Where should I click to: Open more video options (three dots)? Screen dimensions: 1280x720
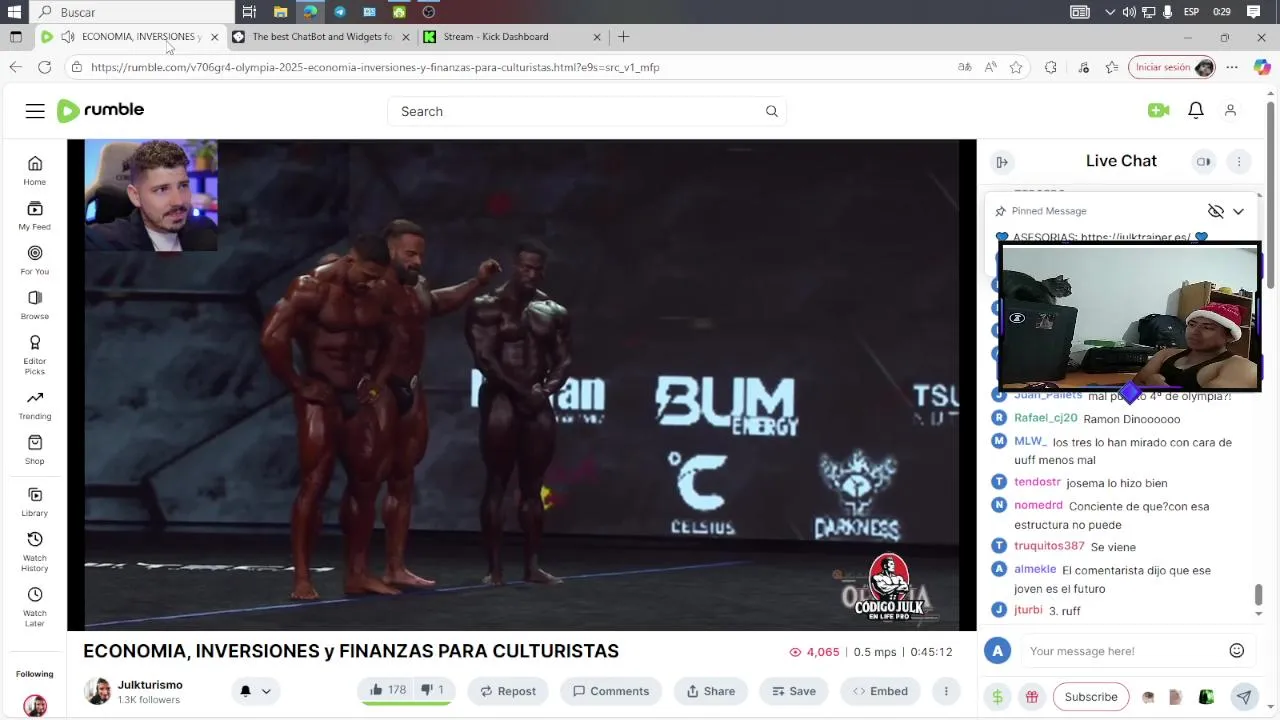[x=946, y=691]
